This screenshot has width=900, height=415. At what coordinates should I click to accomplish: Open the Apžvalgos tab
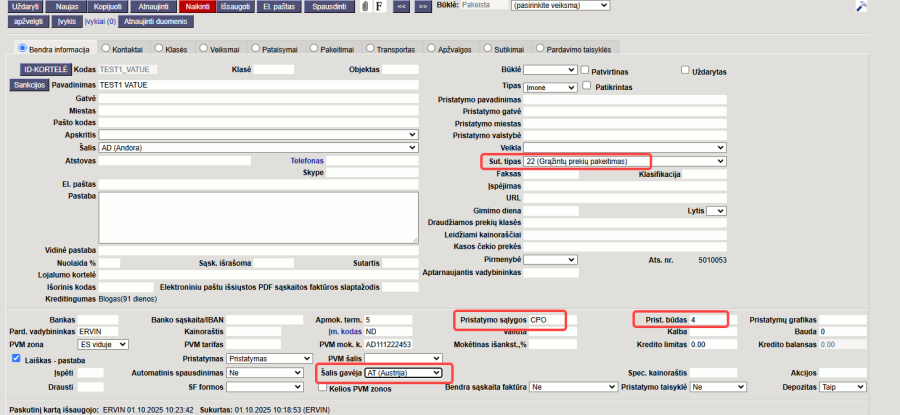click(430, 49)
